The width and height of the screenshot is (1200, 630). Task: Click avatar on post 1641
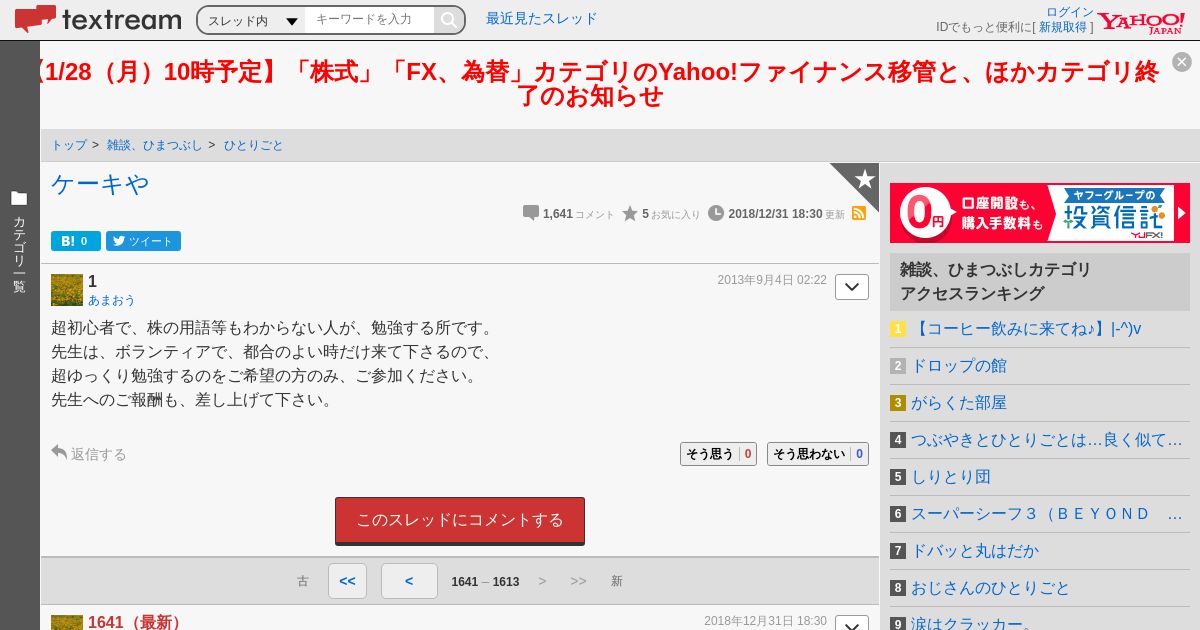tap(67, 622)
